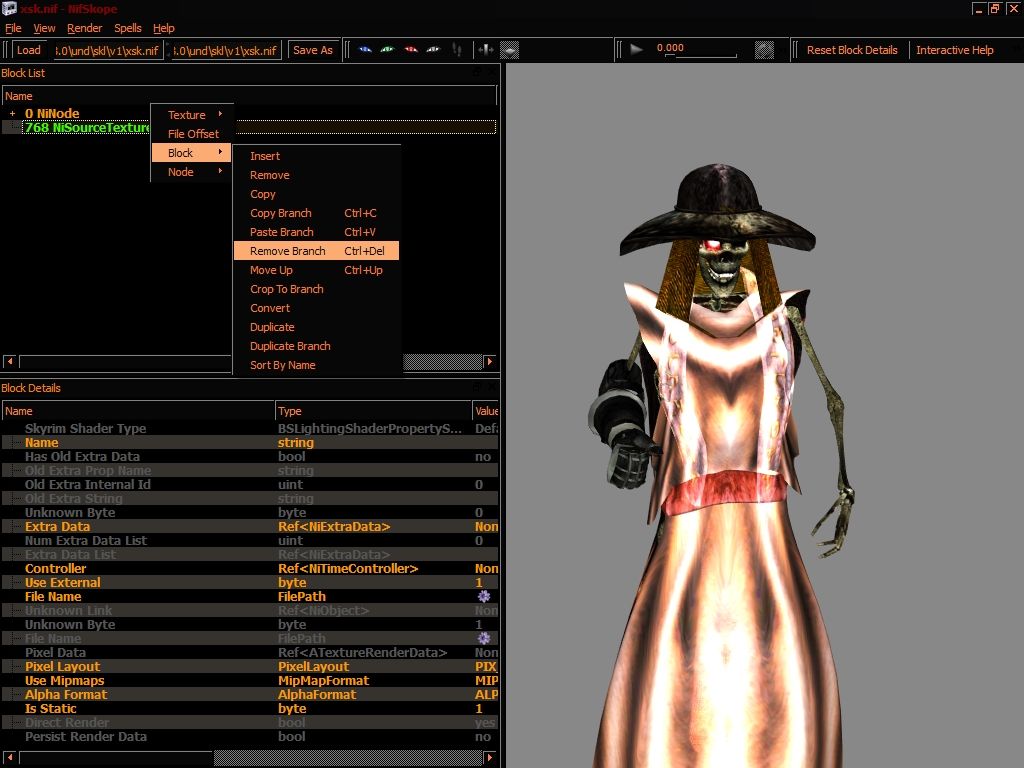The image size is (1024, 768).
Task: Select the red eye view icon
Action: pyautogui.click(x=411, y=50)
